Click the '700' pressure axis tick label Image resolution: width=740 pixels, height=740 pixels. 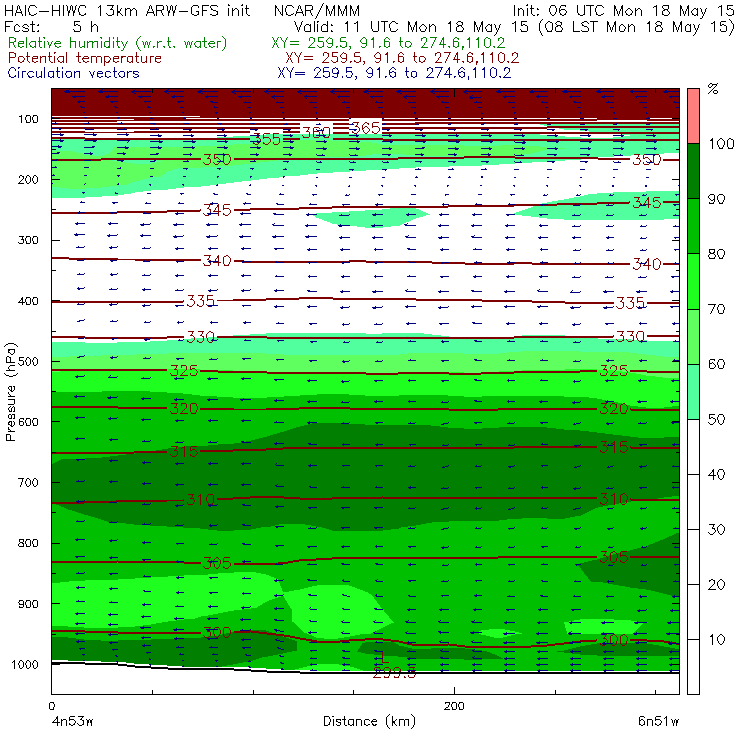[x=28, y=483]
